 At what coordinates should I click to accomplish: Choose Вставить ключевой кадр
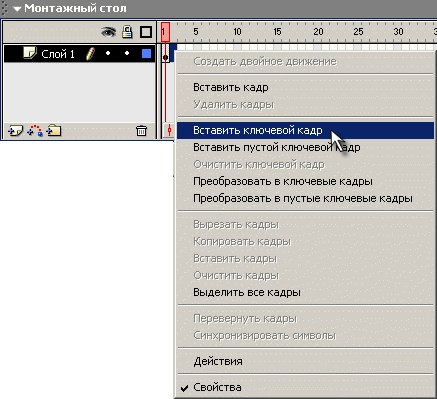click(x=305, y=130)
